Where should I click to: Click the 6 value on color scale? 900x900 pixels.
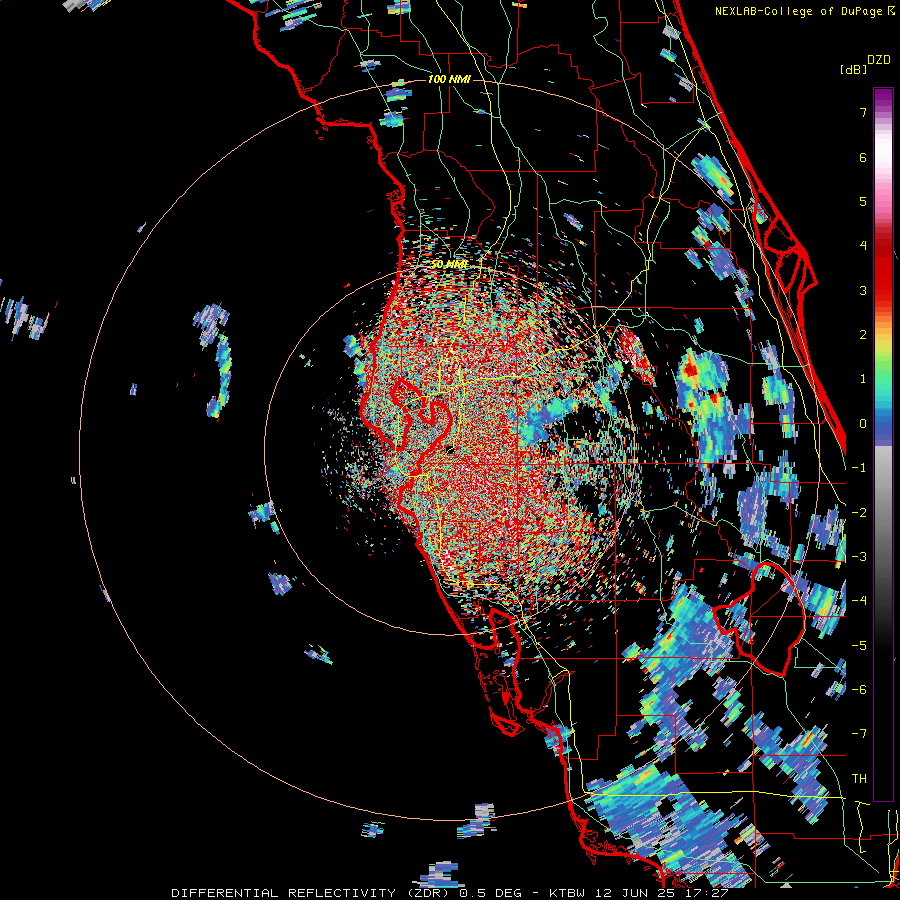tap(863, 157)
